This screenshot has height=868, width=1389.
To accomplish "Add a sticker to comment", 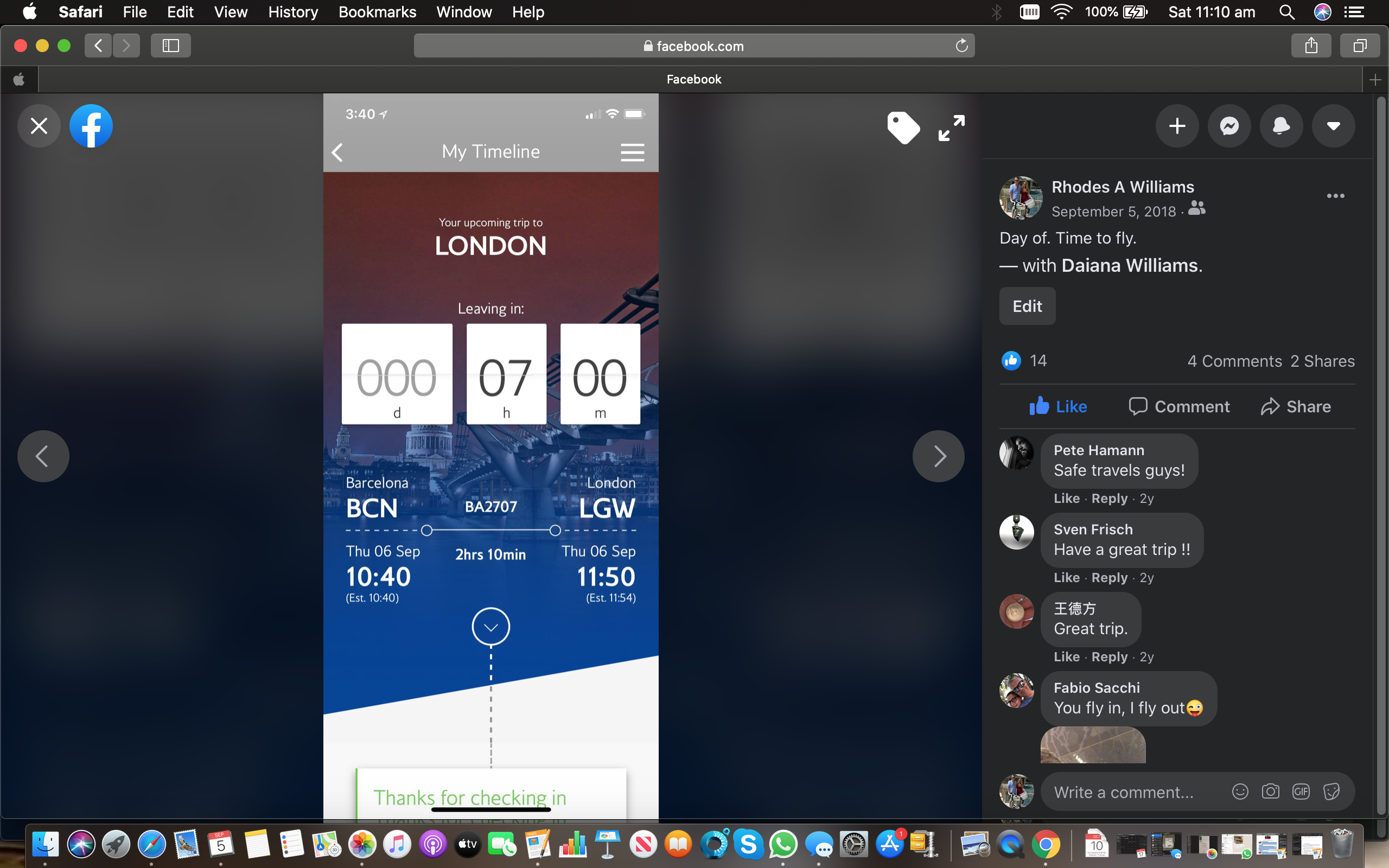I will tap(1331, 792).
